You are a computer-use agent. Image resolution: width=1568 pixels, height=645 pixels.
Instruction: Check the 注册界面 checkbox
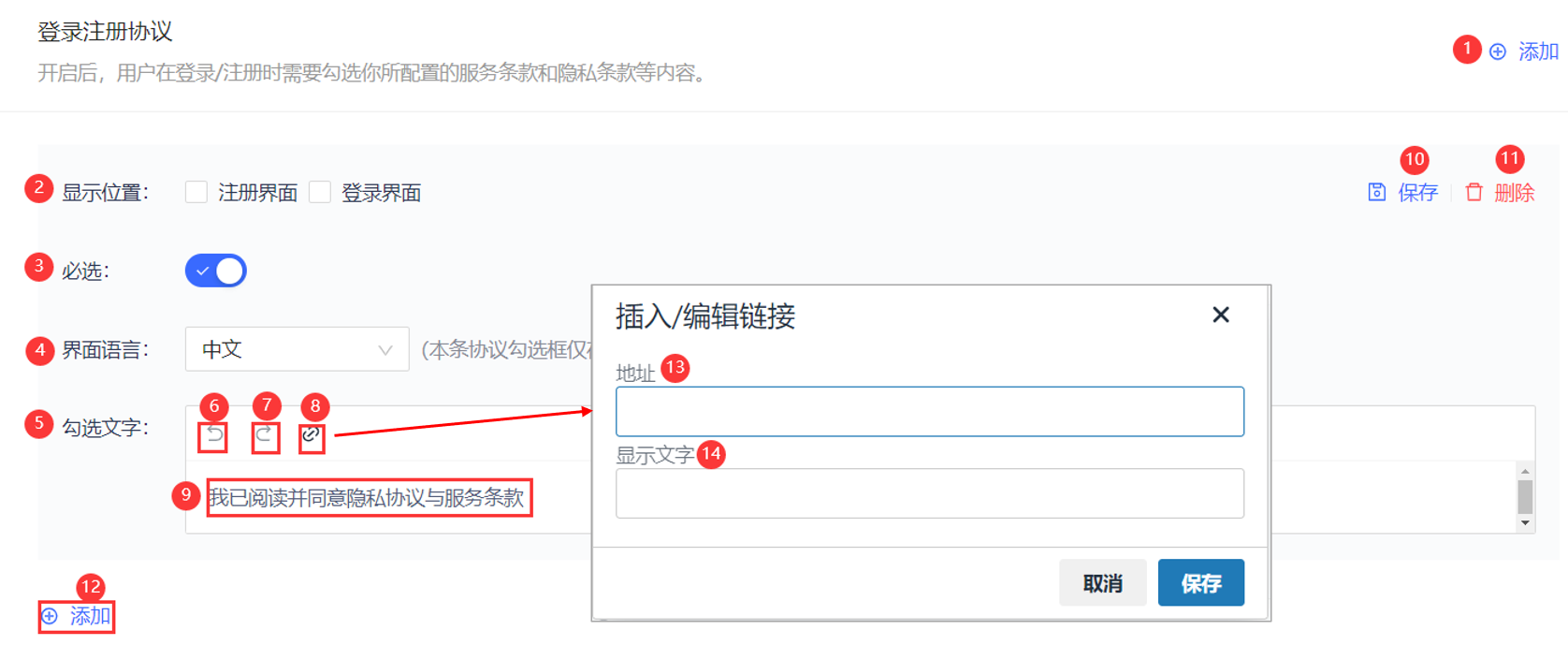196,193
